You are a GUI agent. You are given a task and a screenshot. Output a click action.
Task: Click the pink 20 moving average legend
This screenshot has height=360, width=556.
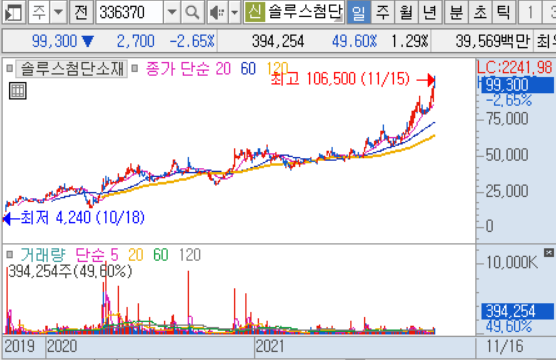click(x=223, y=68)
